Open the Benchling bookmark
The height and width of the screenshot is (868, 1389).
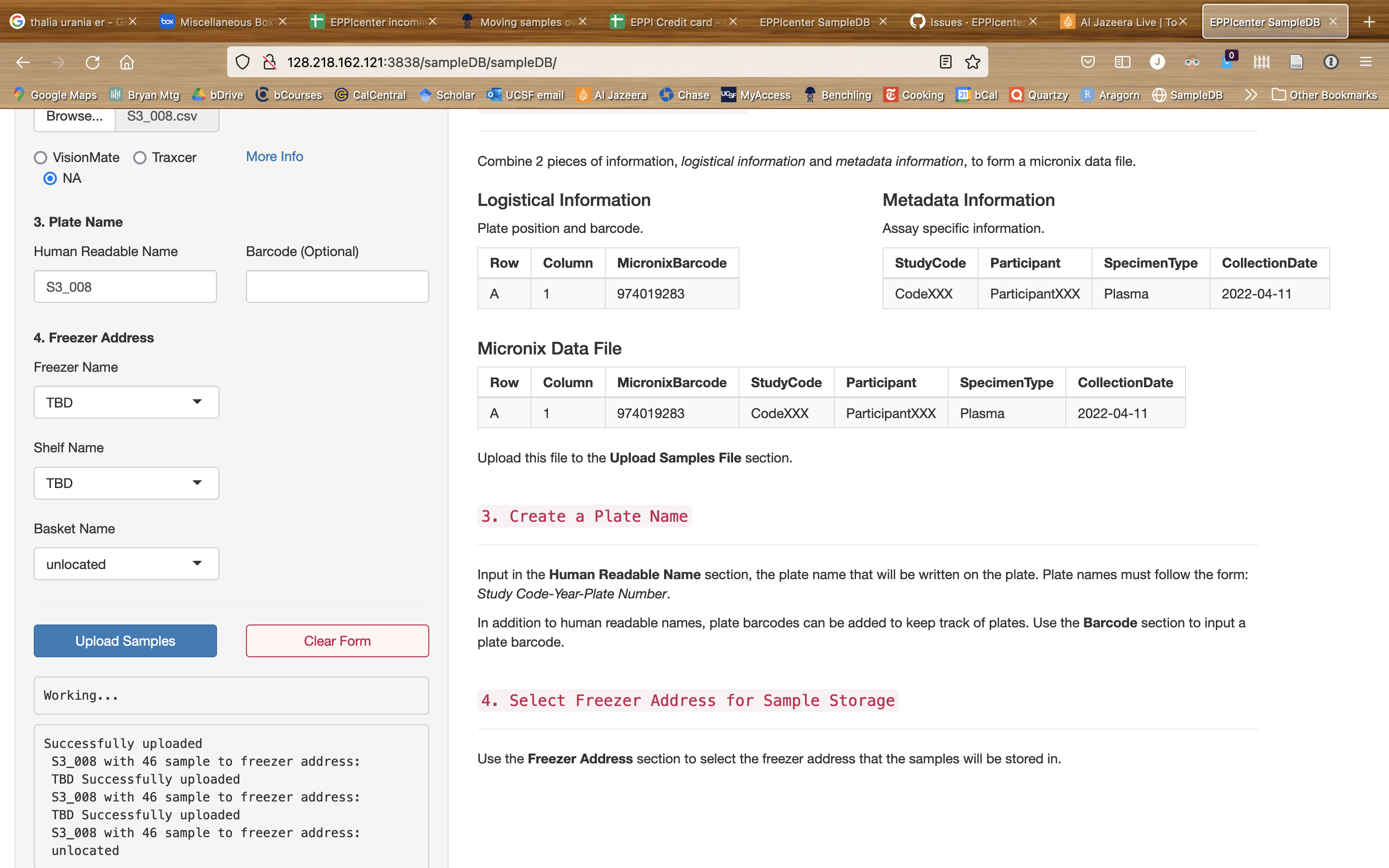coord(845,95)
